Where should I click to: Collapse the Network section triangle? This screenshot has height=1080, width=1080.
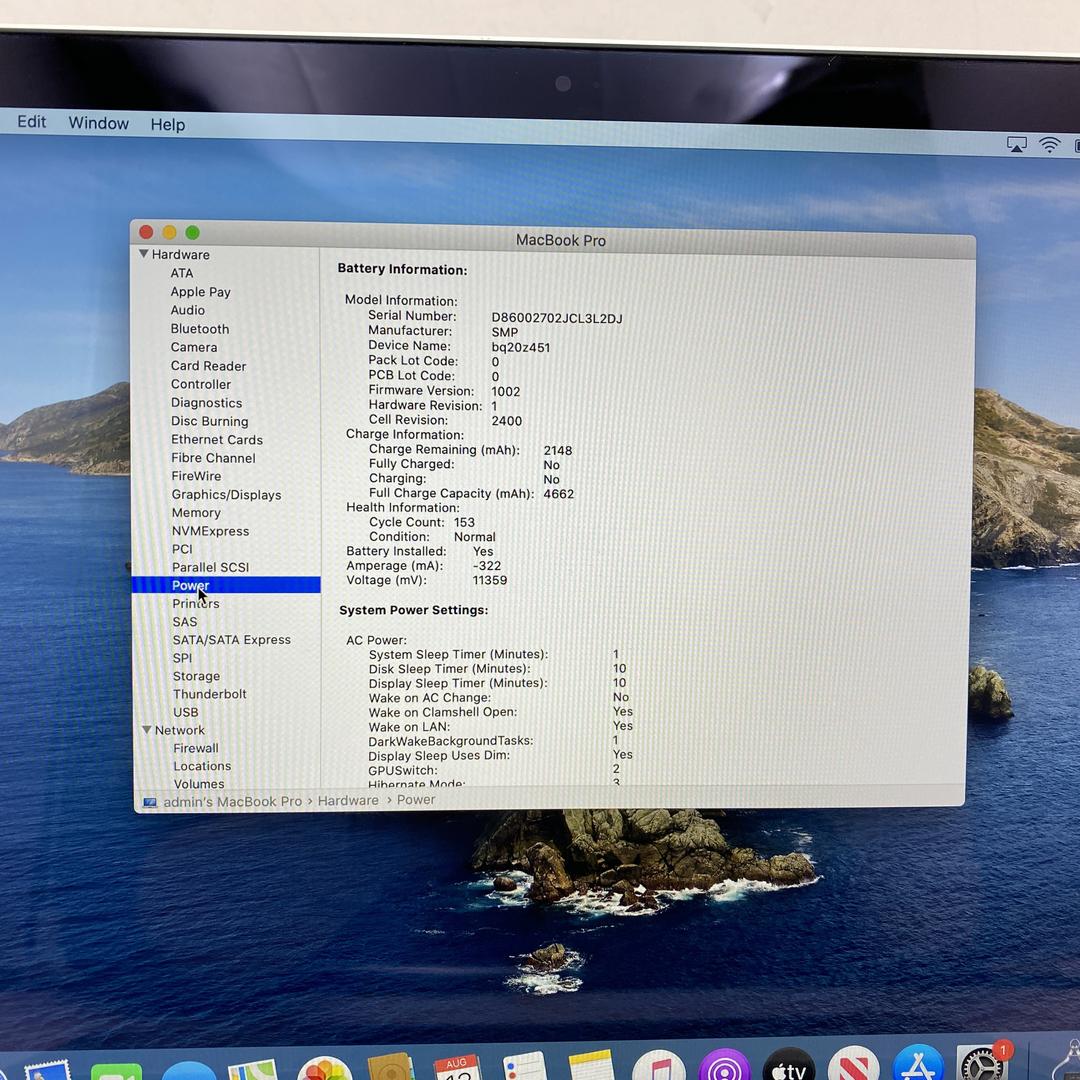point(146,729)
